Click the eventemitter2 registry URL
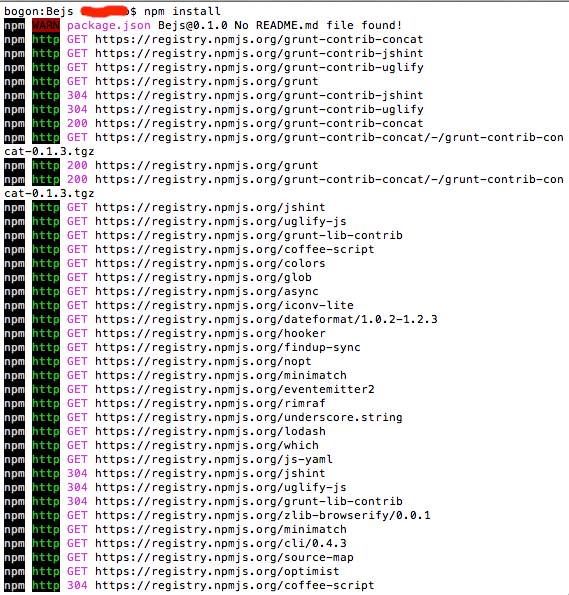This screenshot has width=569, height=595. point(235,389)
